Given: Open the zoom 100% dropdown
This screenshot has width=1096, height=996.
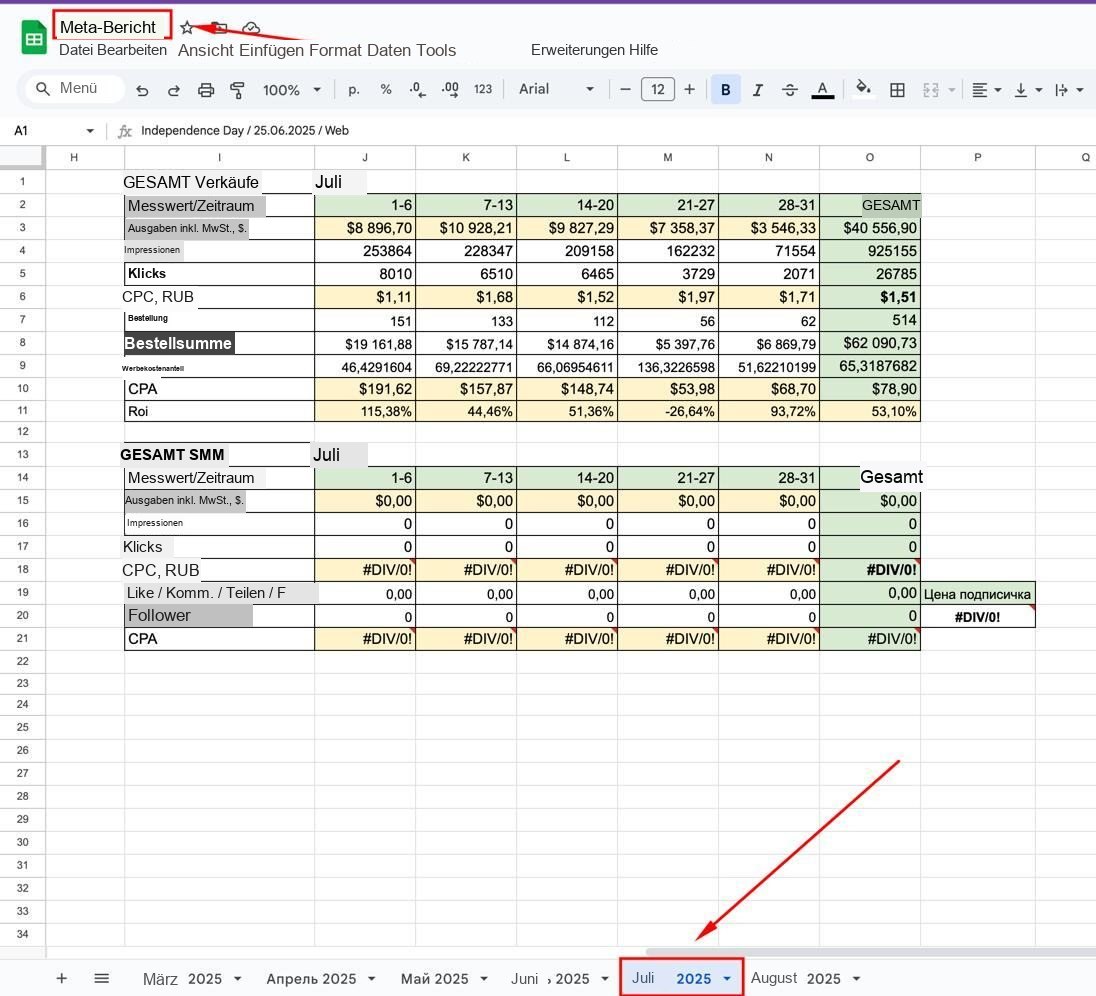Looking at the screenshot, I should tap(291, 90).
